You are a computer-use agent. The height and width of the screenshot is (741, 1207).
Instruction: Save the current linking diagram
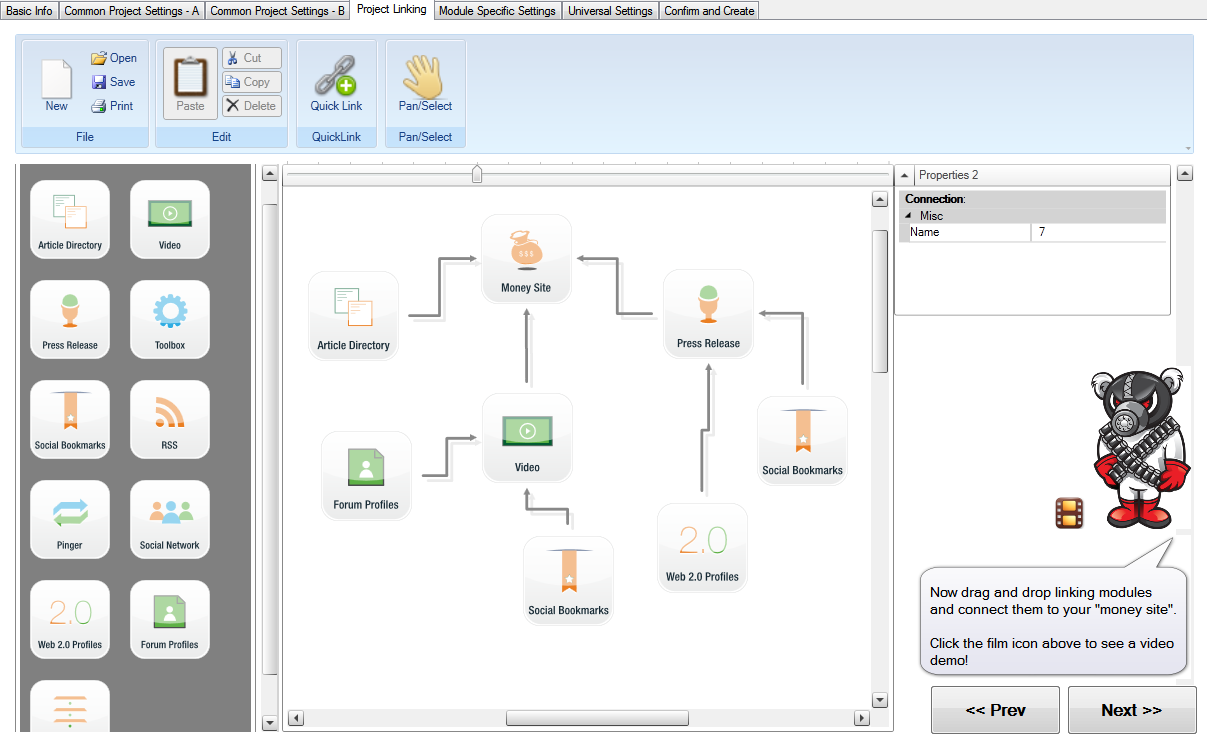113,82
